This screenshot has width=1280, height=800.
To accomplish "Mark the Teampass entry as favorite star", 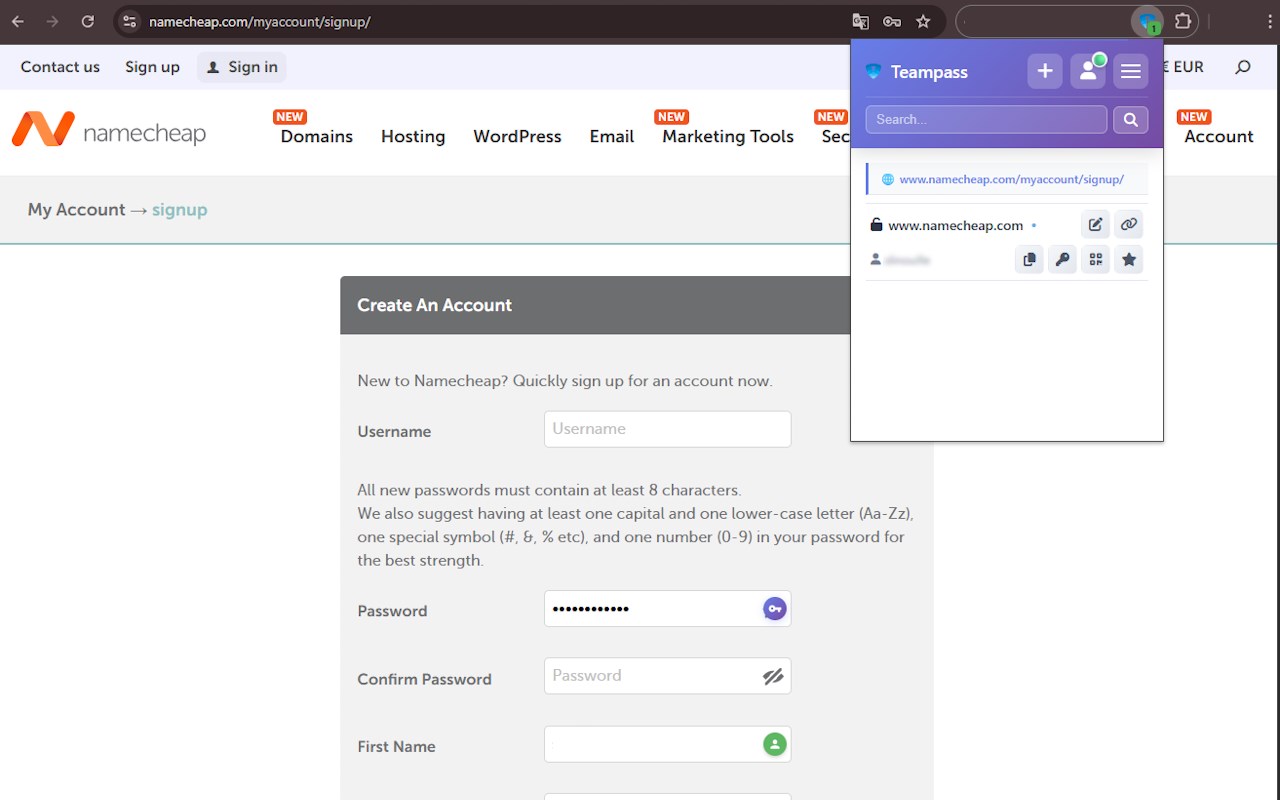I will [1129, 260].
